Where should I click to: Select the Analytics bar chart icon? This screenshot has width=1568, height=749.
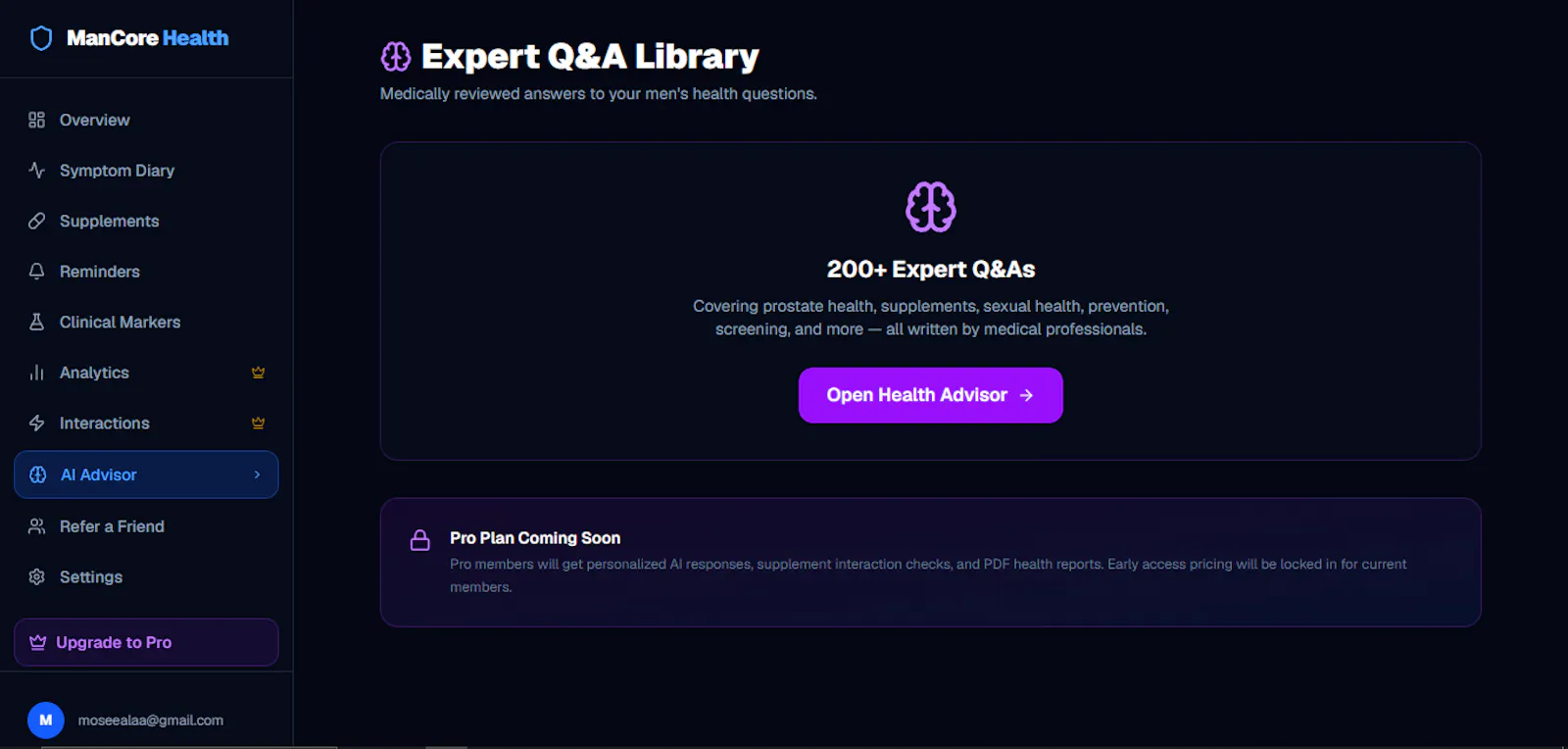[x=37, y=373]
